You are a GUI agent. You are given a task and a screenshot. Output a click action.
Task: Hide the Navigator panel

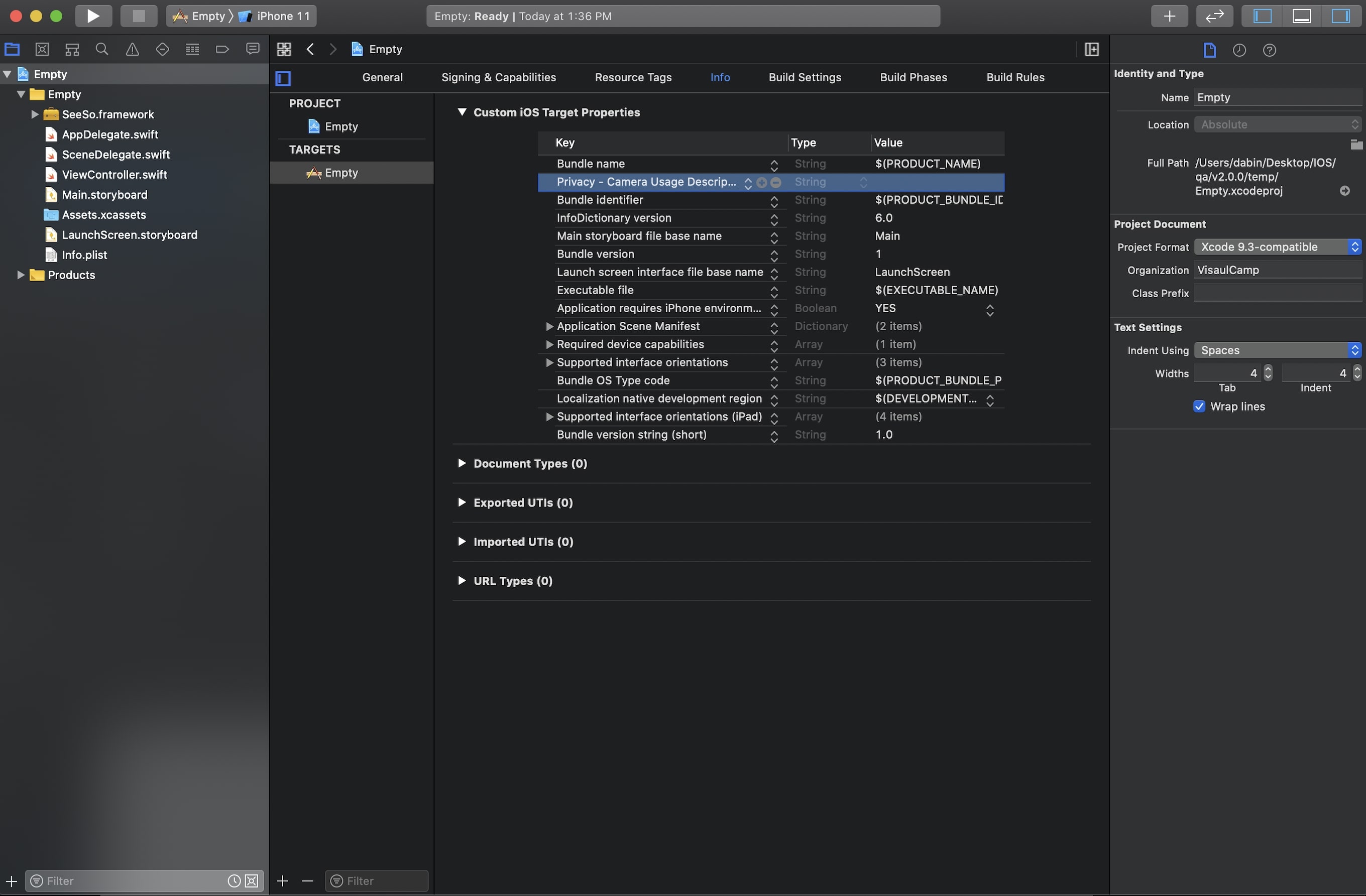(1263, 16)
